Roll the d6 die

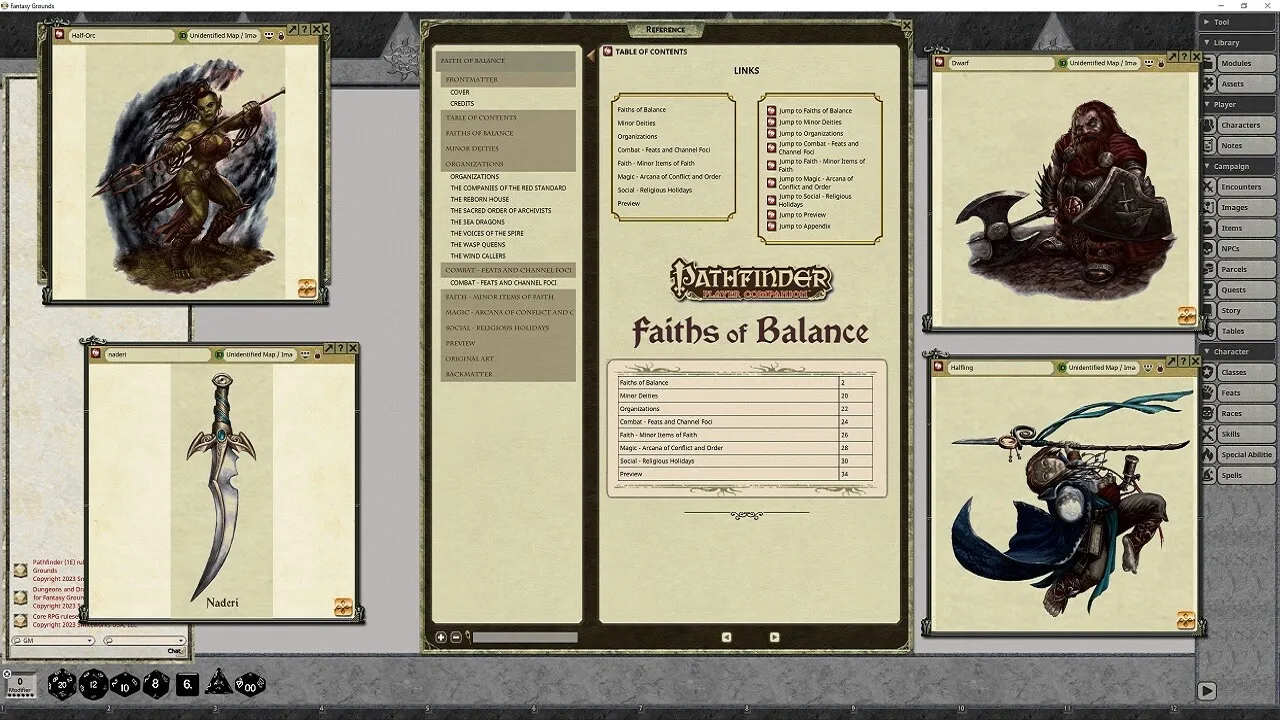tap(187, 685)
